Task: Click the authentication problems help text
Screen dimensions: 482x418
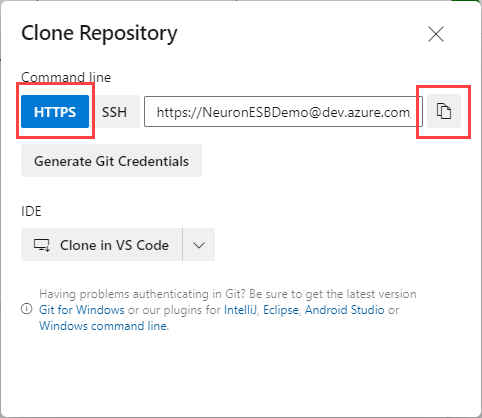Action: 228,294
